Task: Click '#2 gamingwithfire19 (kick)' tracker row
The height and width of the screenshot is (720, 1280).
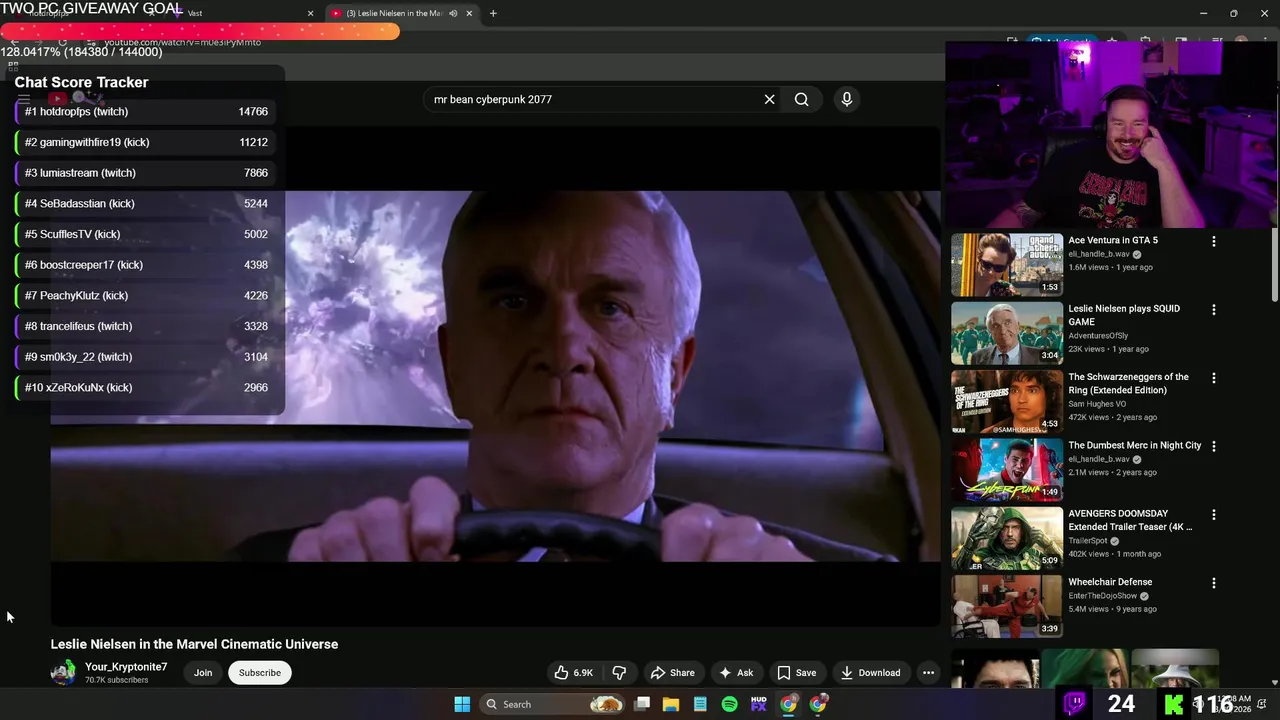Action: tap(146, 142)
